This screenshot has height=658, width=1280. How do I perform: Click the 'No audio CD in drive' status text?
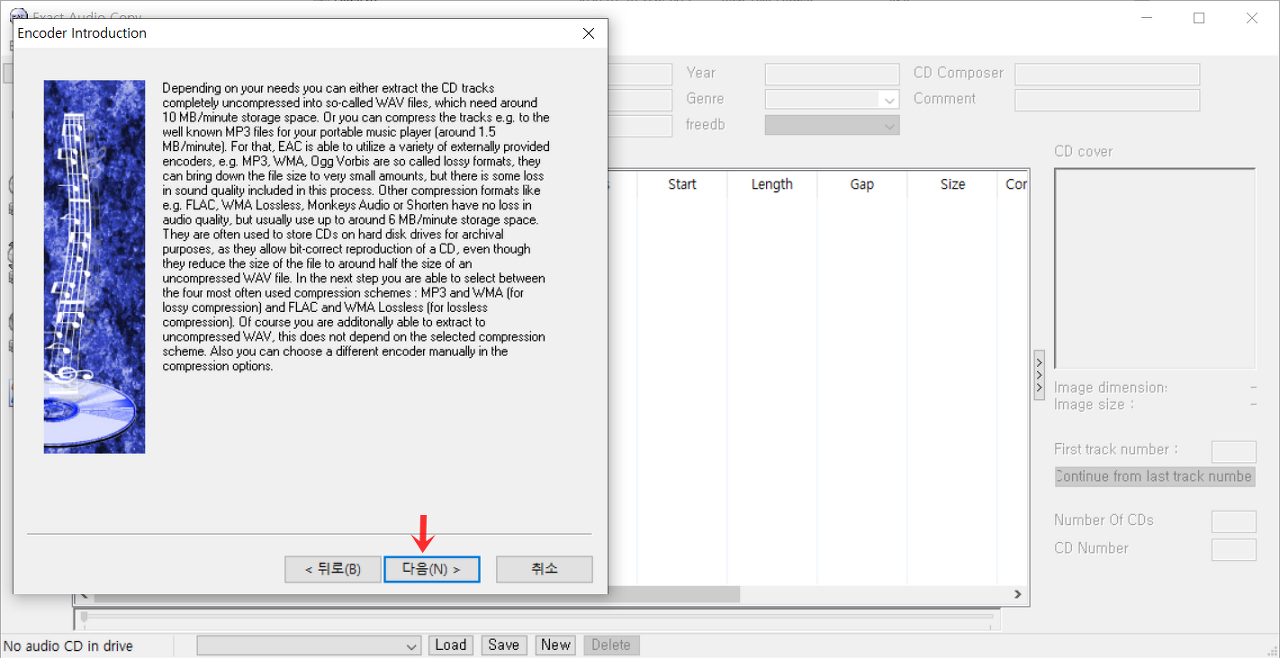(x=69, y=646)
